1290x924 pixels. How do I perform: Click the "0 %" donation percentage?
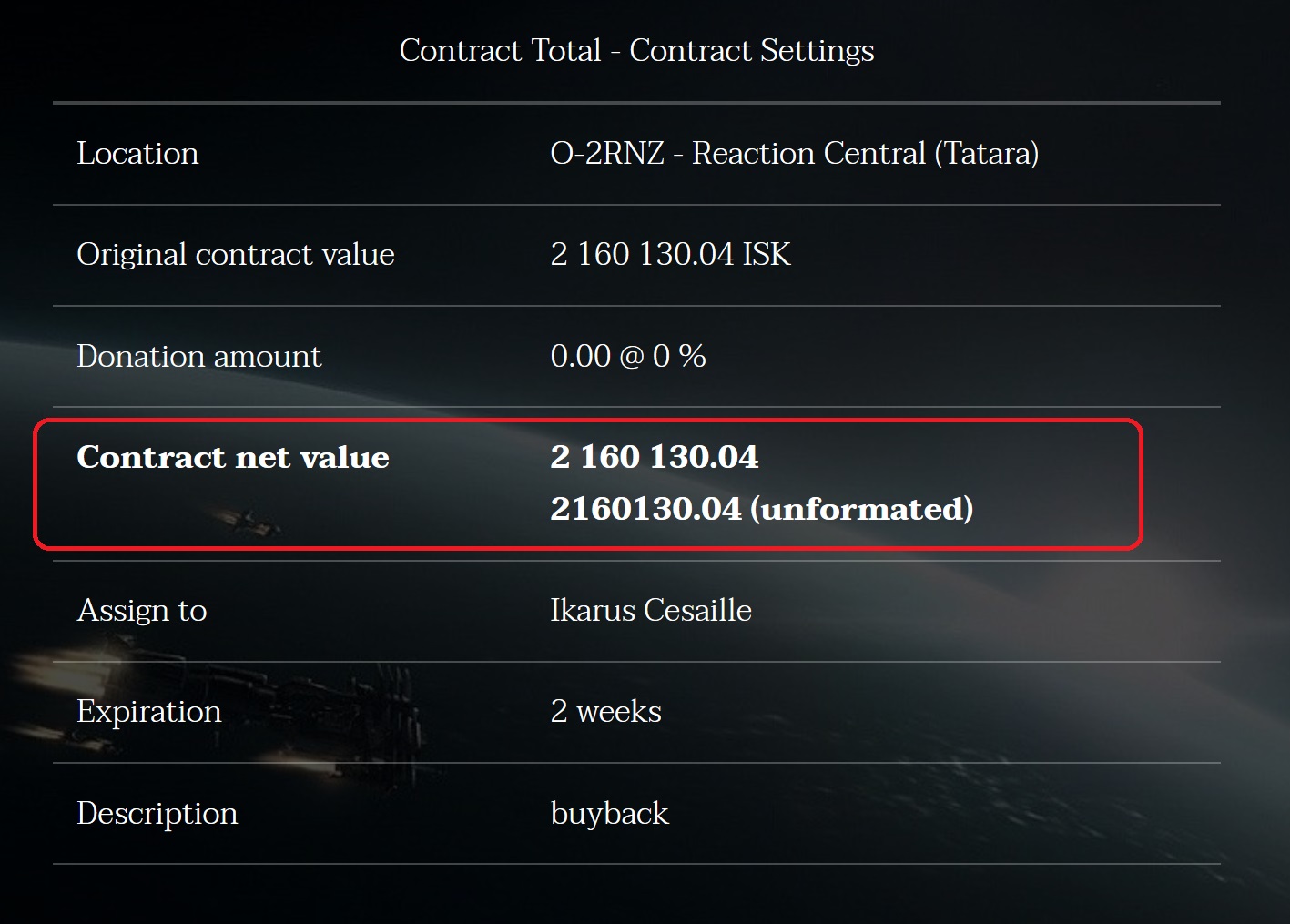pos(679,356)
